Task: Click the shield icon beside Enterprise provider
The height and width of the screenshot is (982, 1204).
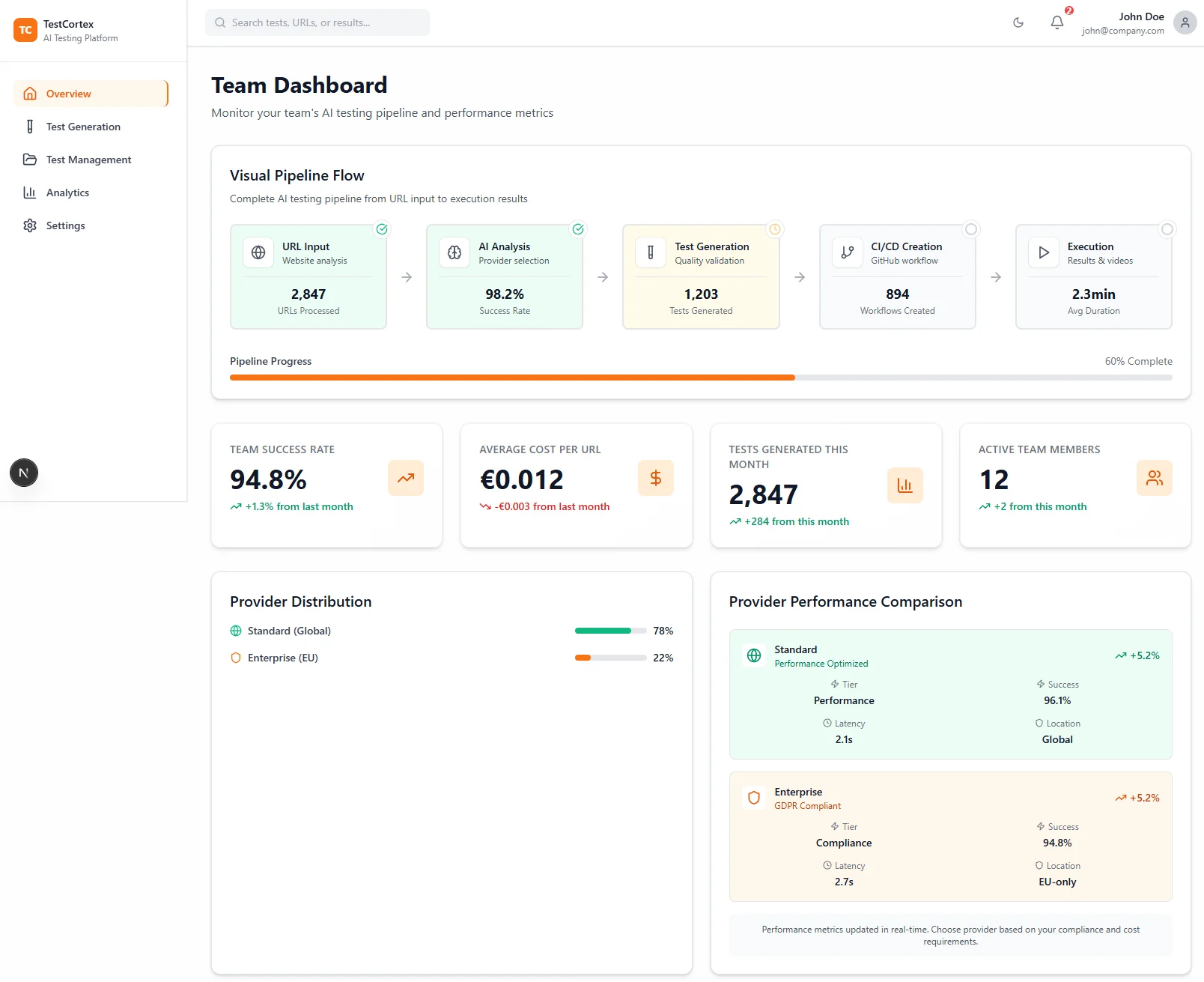Action: pyautogui.click(x=753, y=798)
